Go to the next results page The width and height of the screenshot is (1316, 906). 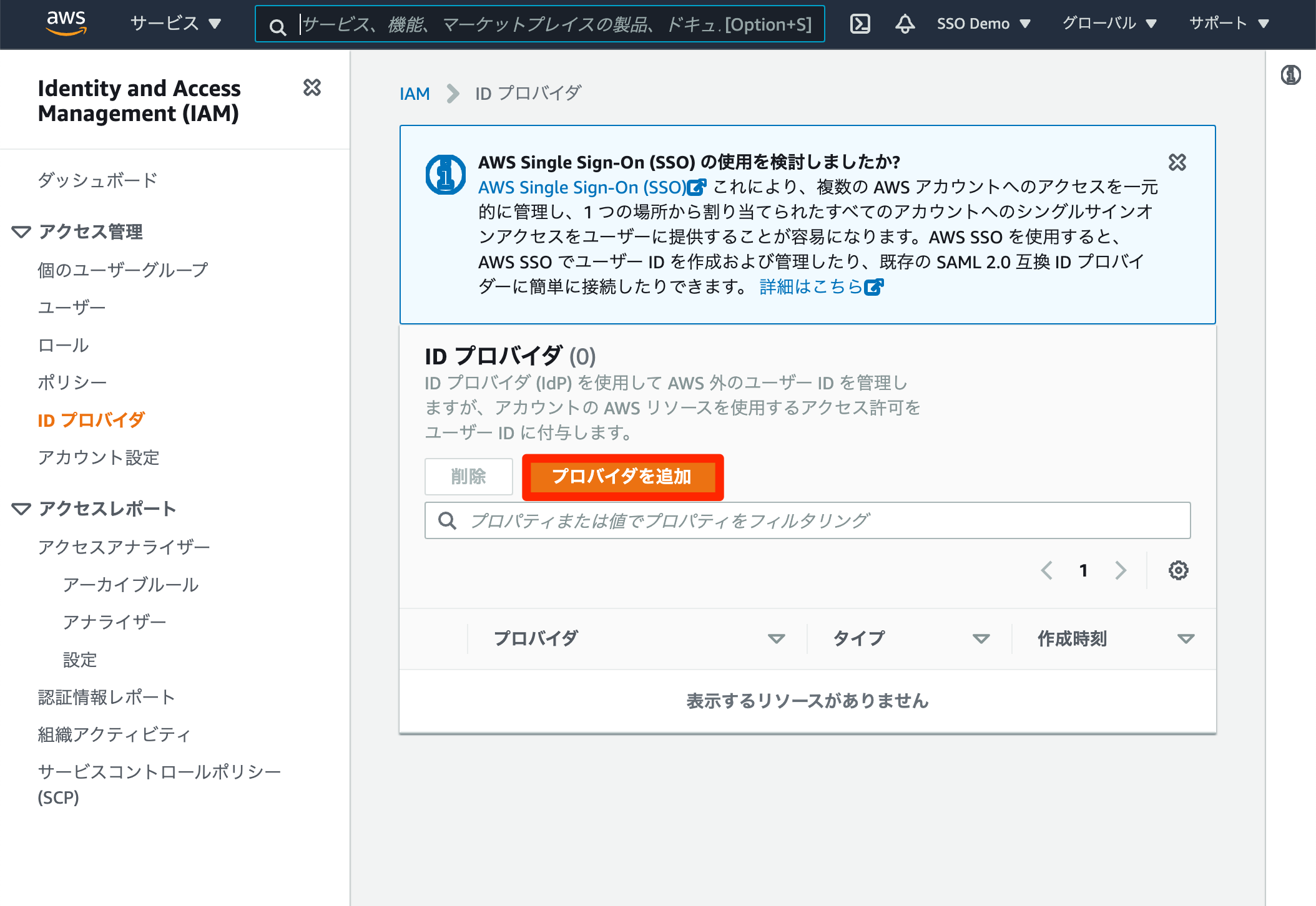1121,570
